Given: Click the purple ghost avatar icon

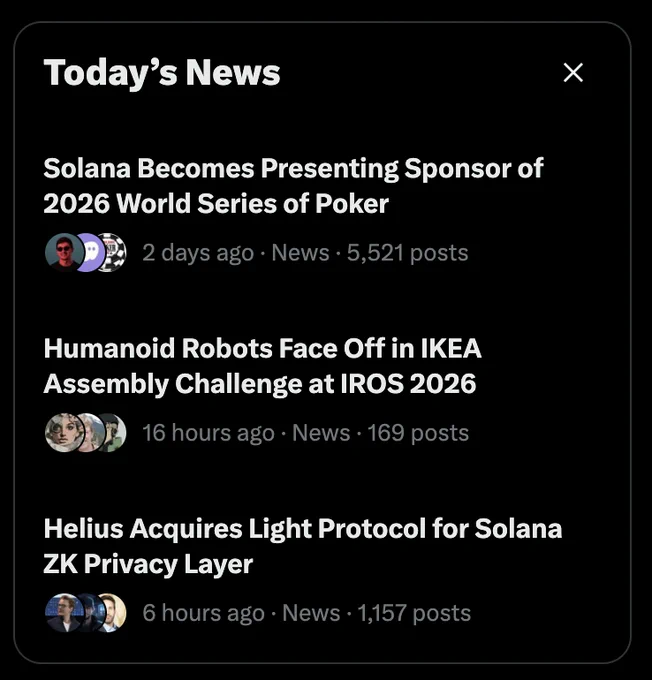Looking at the screenshot, I should pyautogui.click(x=92, y=252).
